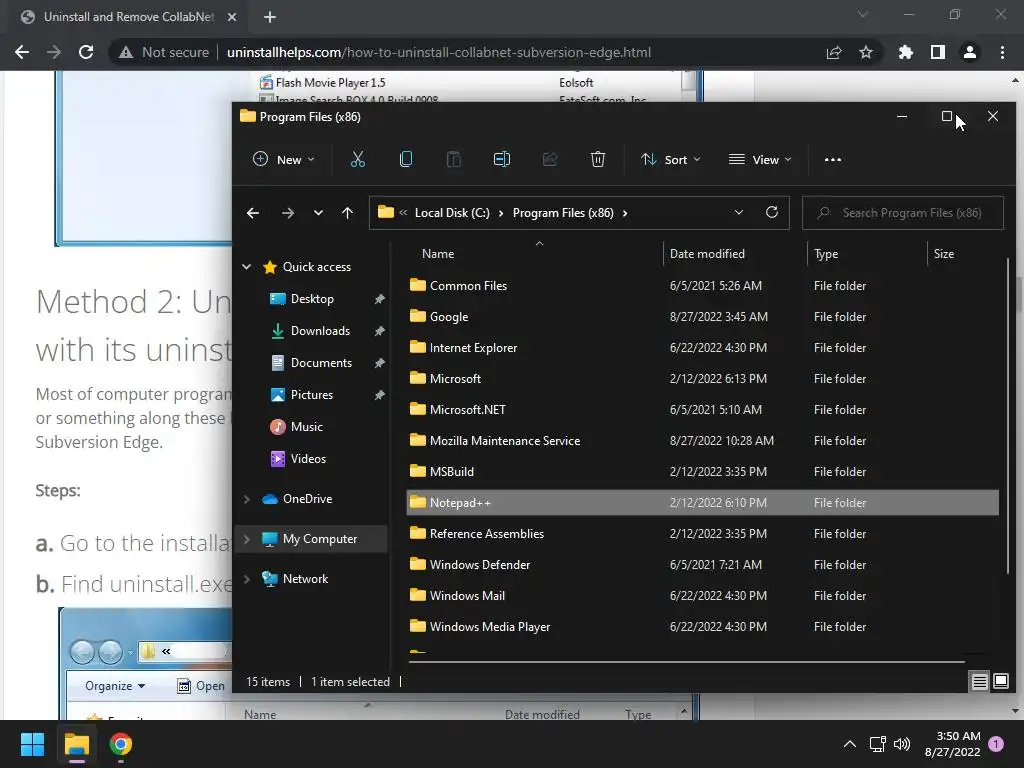
Task: Go forward in File Explorer
Action: (x=287, y=213)
